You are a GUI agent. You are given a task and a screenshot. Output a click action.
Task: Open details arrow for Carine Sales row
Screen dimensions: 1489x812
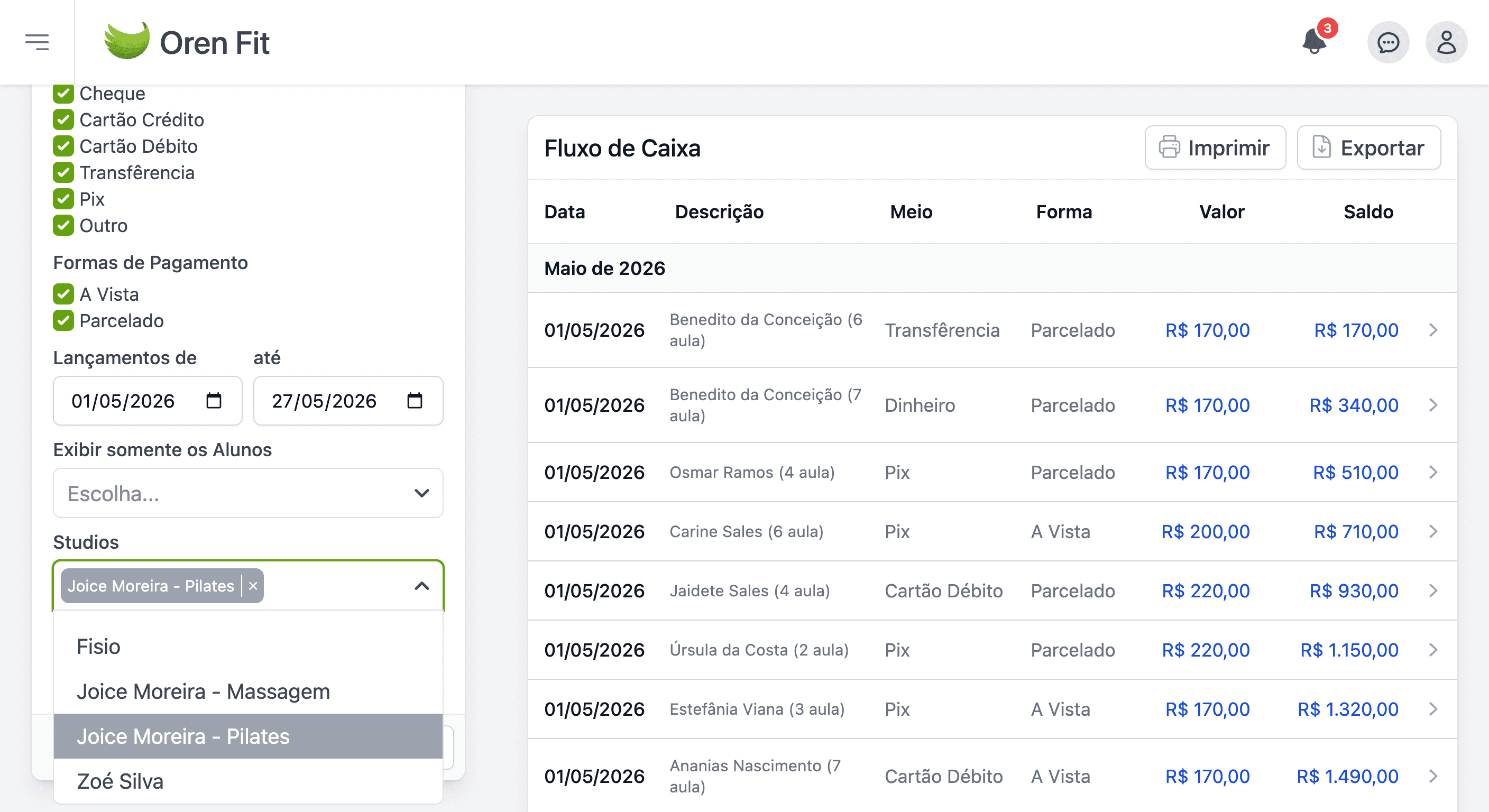1433,532
